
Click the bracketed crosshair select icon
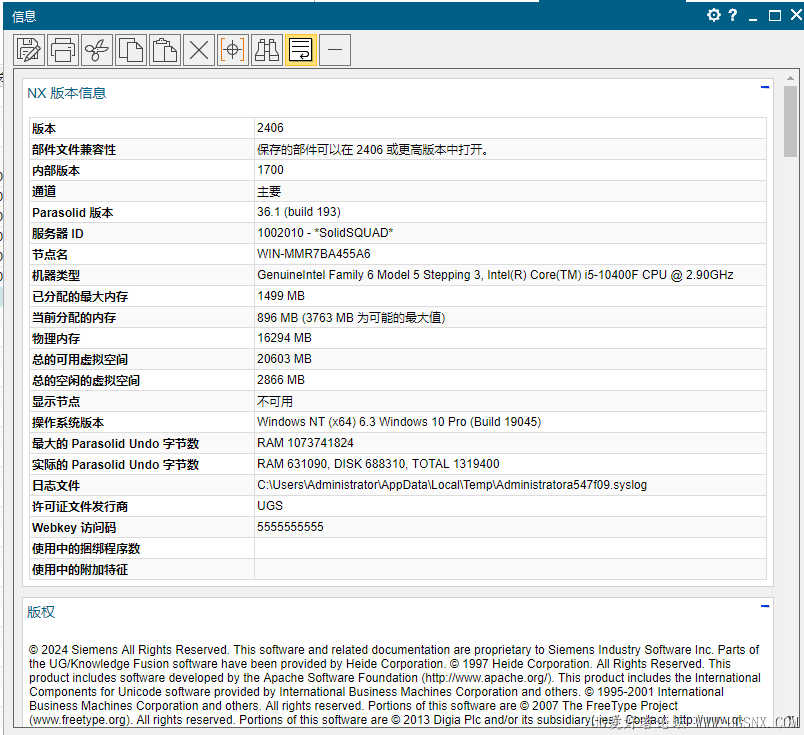233,50
